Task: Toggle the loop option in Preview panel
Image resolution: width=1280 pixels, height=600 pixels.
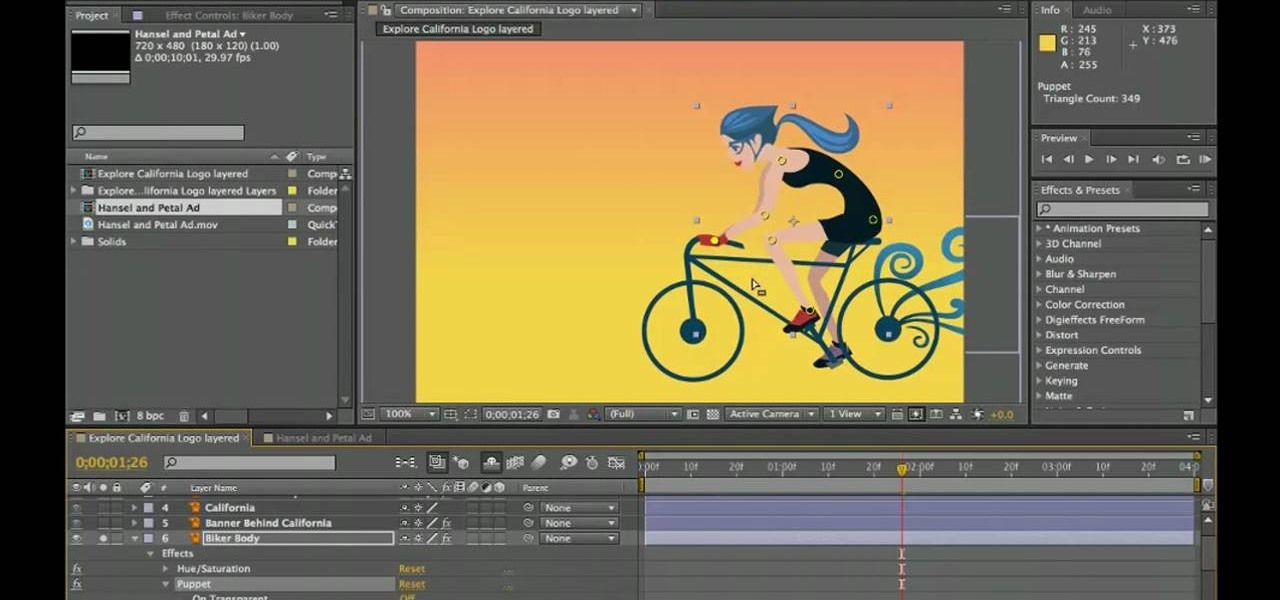Action: 1182,159
